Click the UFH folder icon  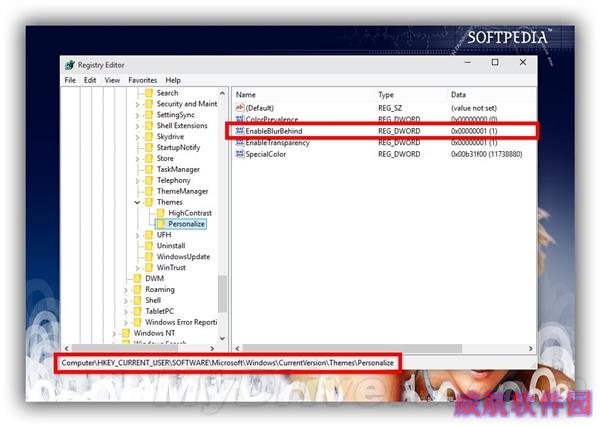click(149, 235)
